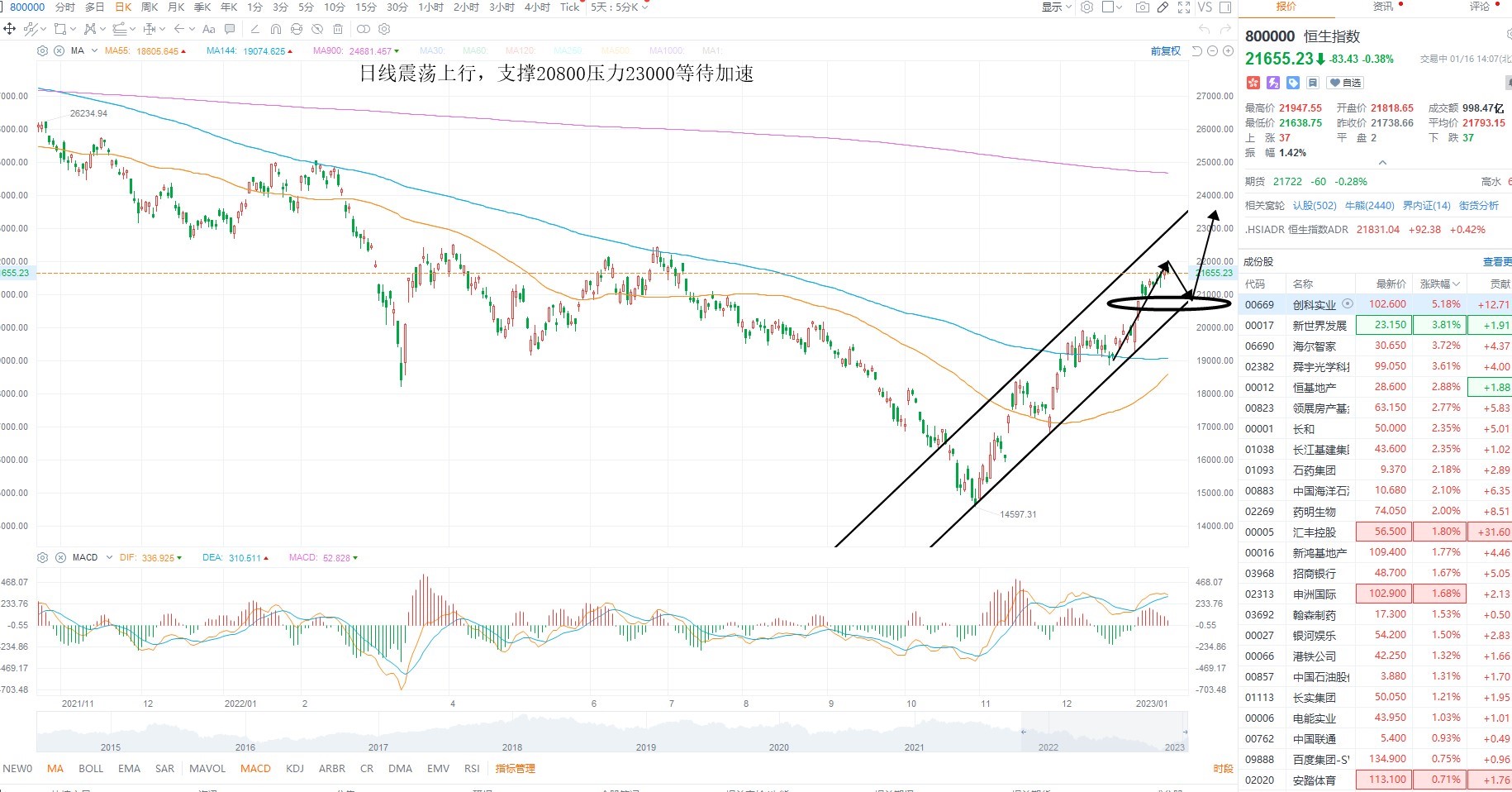Collapse the quote details chevron

point(1382,163)
